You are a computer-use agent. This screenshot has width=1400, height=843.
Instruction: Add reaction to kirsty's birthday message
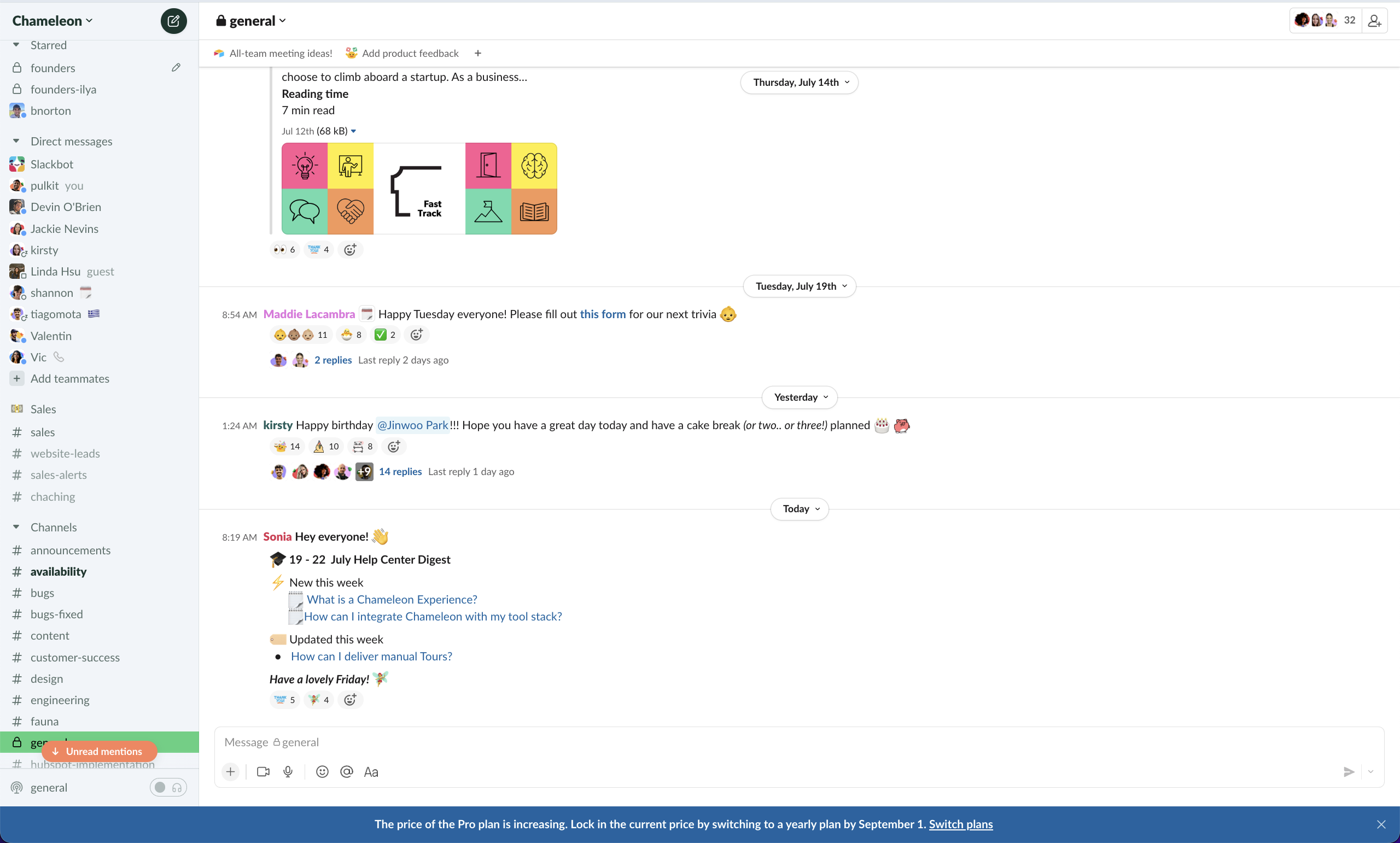coord(394,447)
